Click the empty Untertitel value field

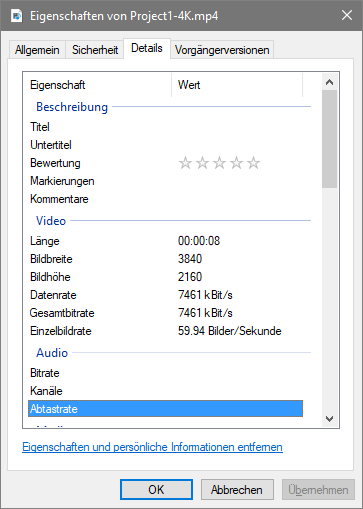[237, 145]
